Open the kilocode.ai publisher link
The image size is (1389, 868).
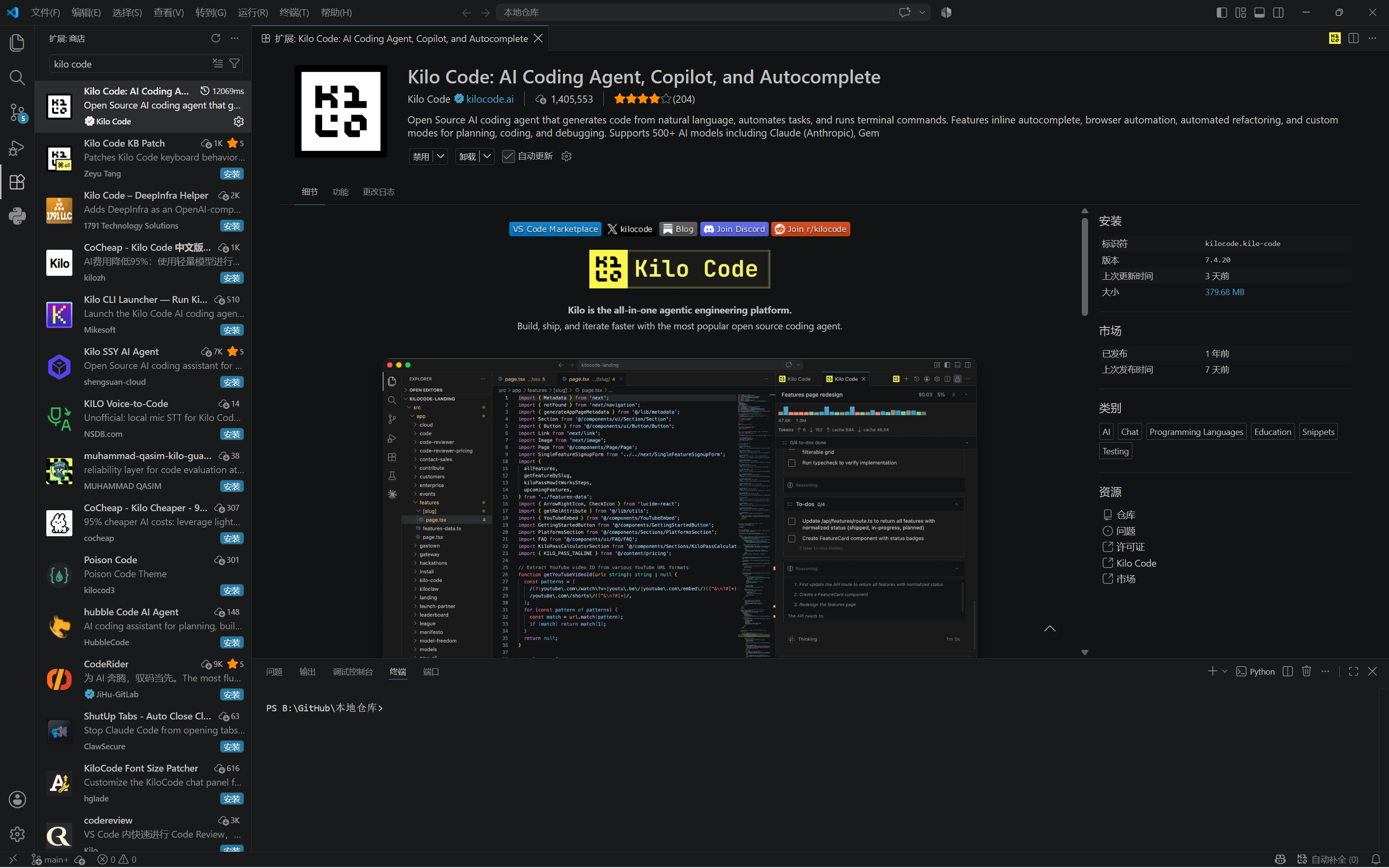(490, 99)
